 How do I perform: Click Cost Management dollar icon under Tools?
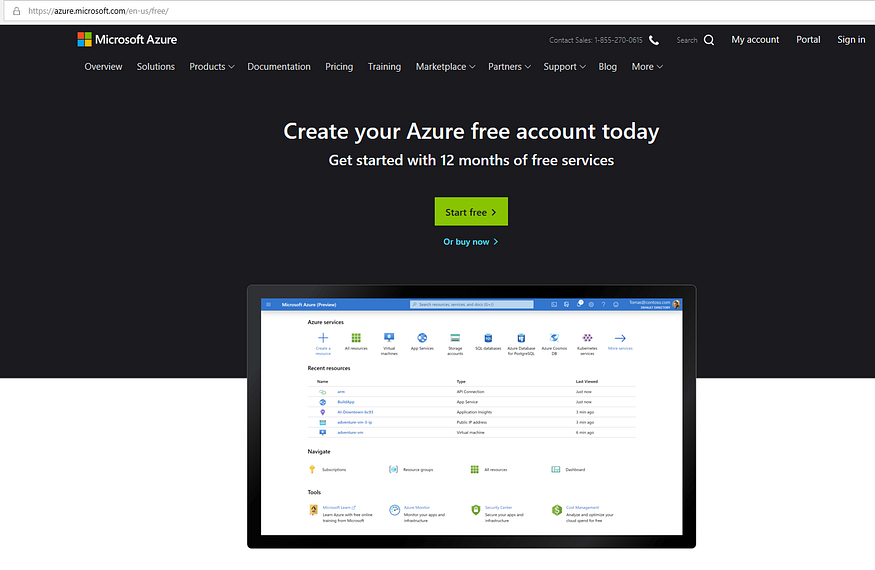click(557, 510)
